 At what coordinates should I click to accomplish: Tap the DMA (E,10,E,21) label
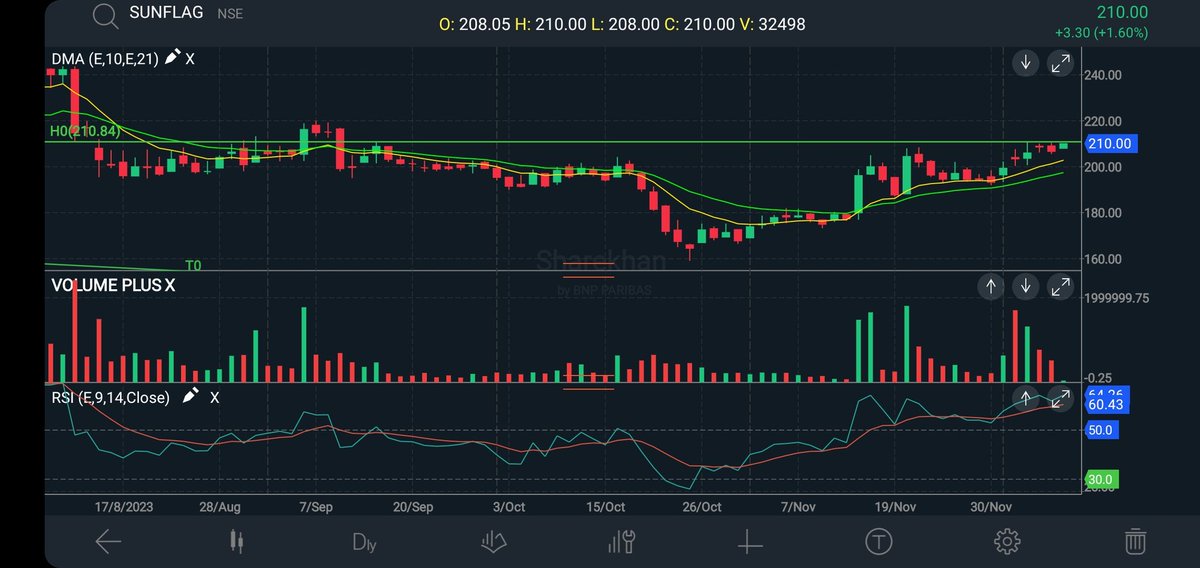pyautogui.click(x=105, y=59)
